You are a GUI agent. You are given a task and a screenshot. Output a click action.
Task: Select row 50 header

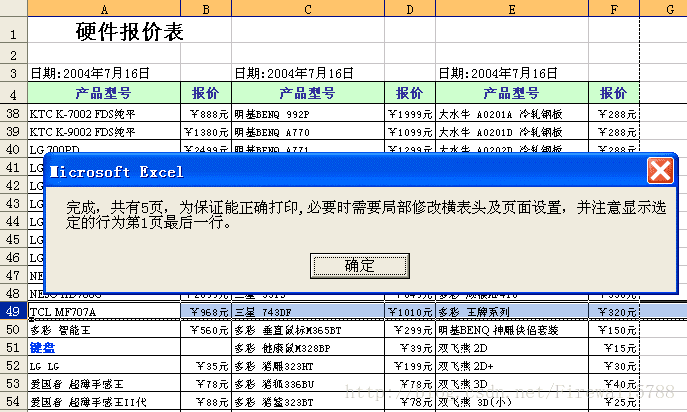click(x=14, y=329)
